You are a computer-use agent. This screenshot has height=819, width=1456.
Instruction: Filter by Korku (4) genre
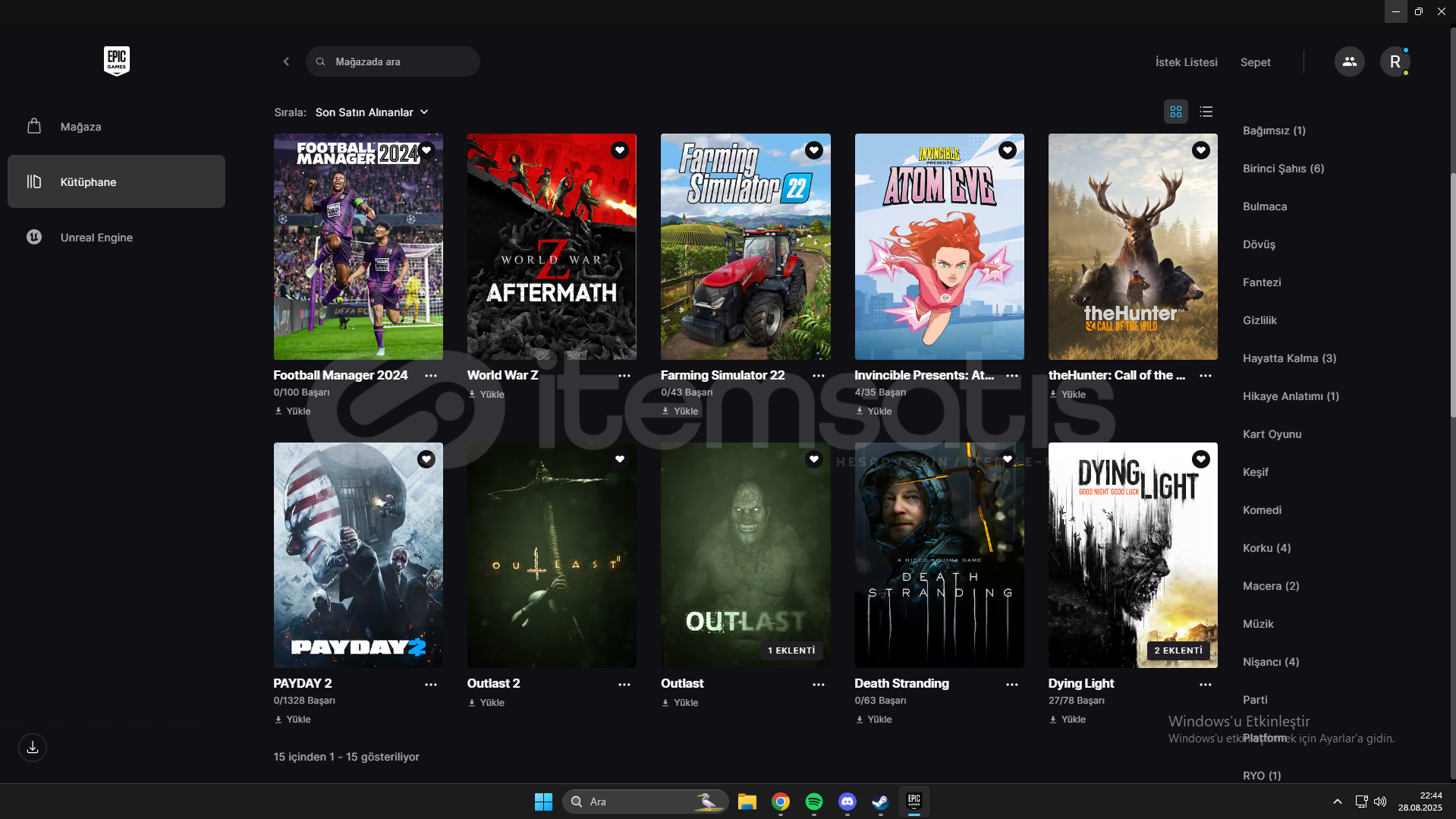(x=1266, y=548)
